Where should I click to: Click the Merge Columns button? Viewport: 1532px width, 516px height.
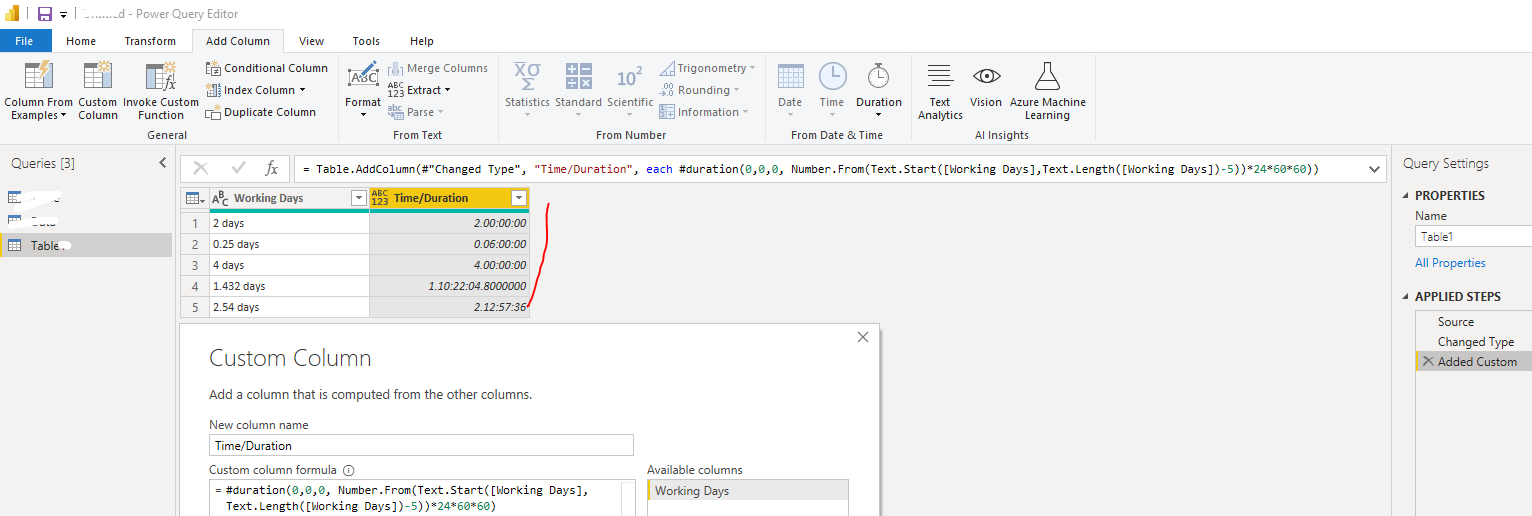437,68
